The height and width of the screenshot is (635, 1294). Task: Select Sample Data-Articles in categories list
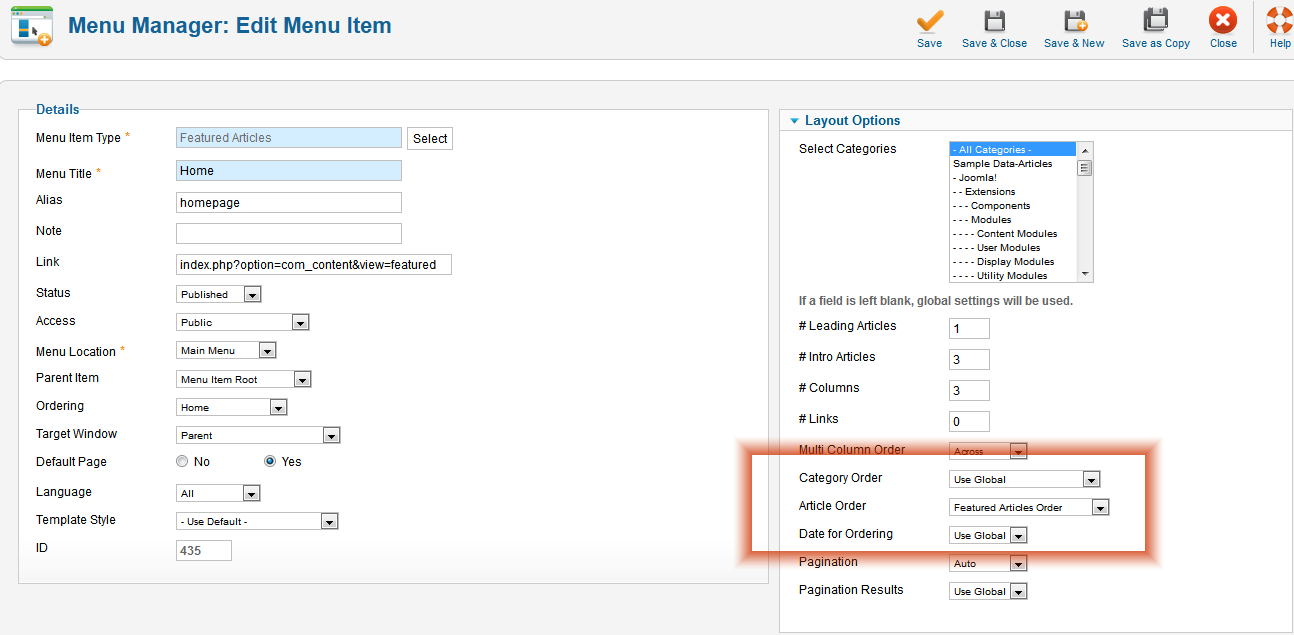pos(1002,164)
